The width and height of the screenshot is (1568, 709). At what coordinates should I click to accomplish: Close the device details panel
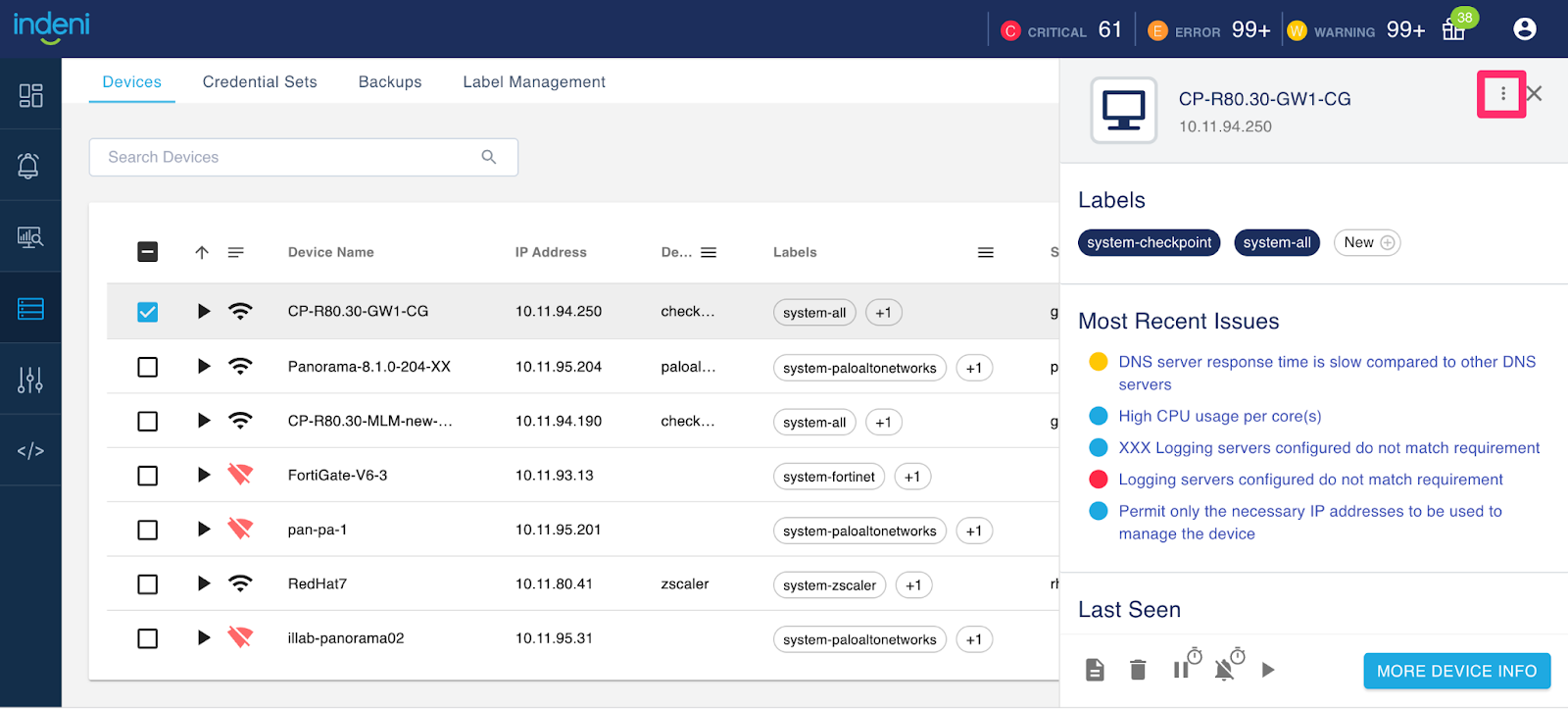(1535, 93)
